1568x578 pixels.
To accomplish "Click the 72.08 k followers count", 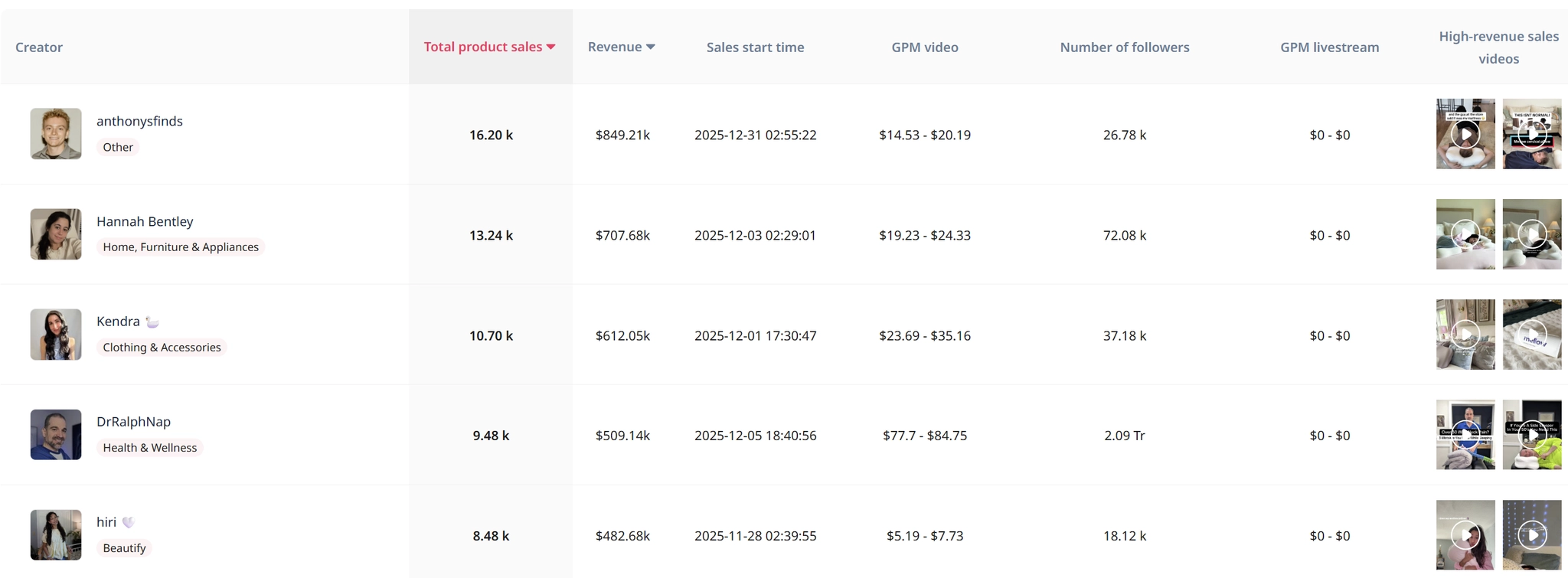I will coord(1125,235).
